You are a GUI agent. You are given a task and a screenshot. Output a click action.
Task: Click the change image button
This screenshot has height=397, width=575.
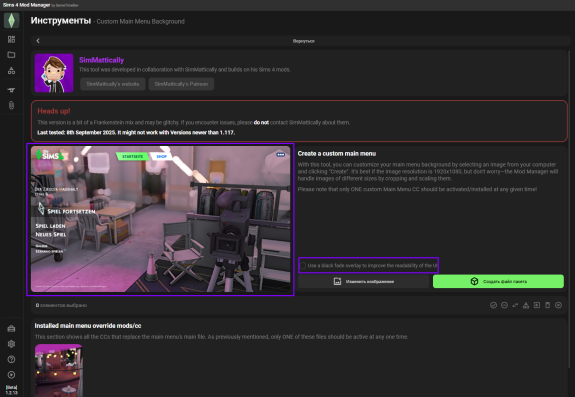(363, 282)
